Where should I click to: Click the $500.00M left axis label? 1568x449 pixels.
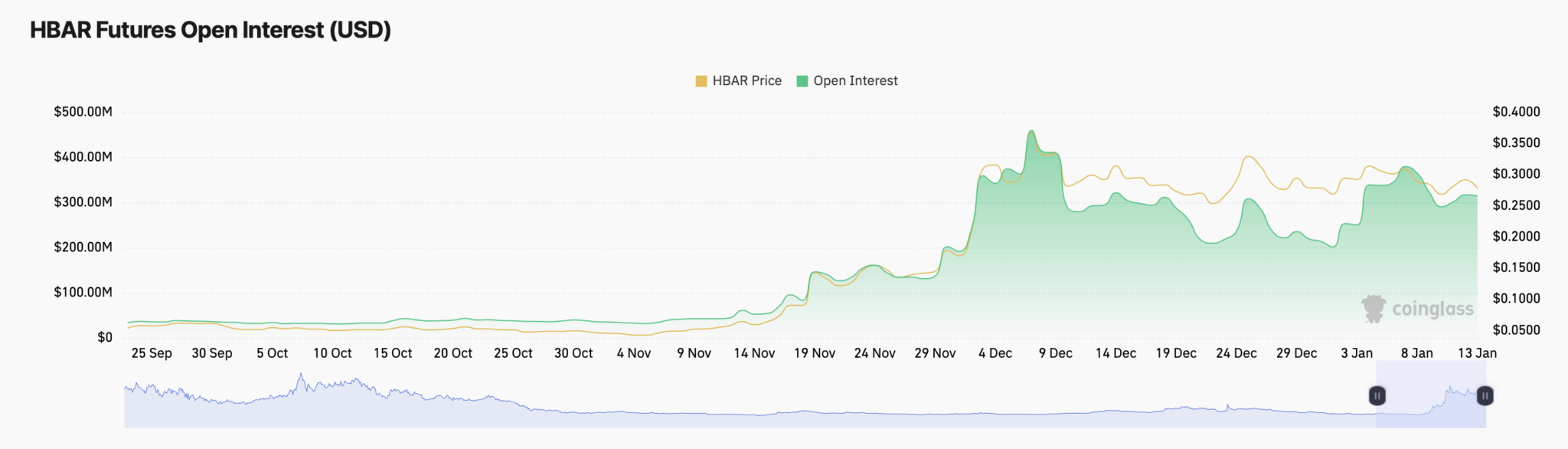83,112
